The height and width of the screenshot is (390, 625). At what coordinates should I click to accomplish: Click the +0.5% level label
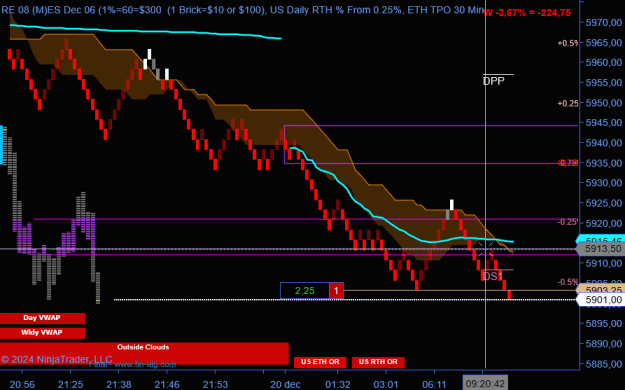pos(568,43)
